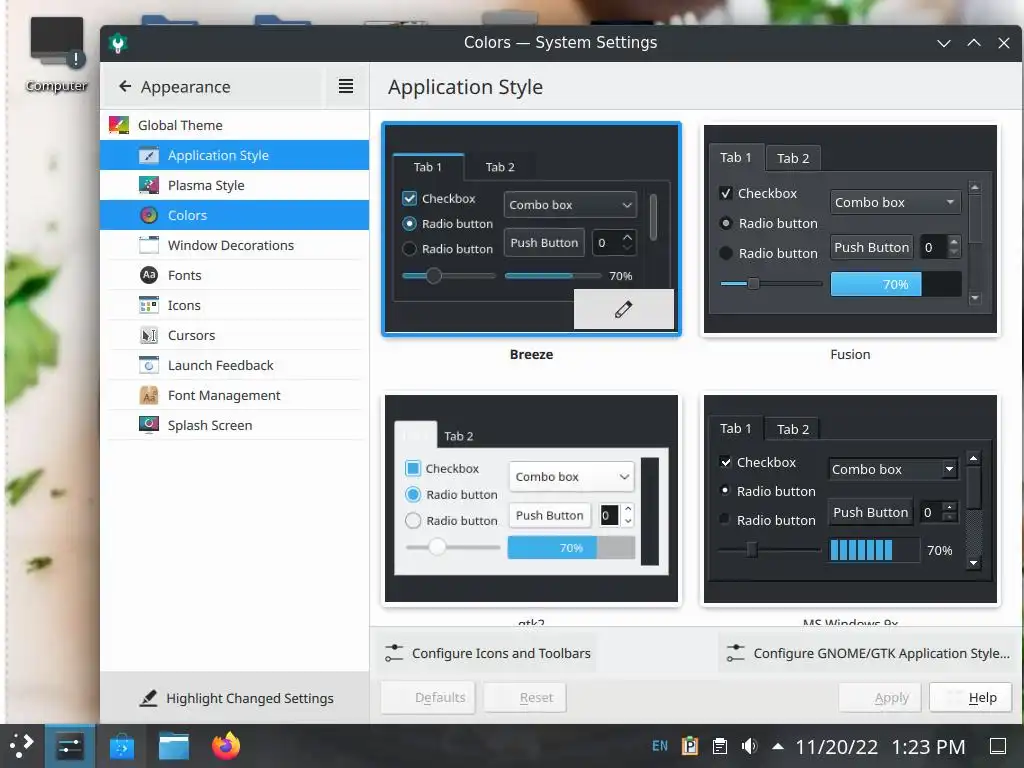Click the pencil edit icon on Breeze
Screen dimensions: 1024x768
pos(624,309)
